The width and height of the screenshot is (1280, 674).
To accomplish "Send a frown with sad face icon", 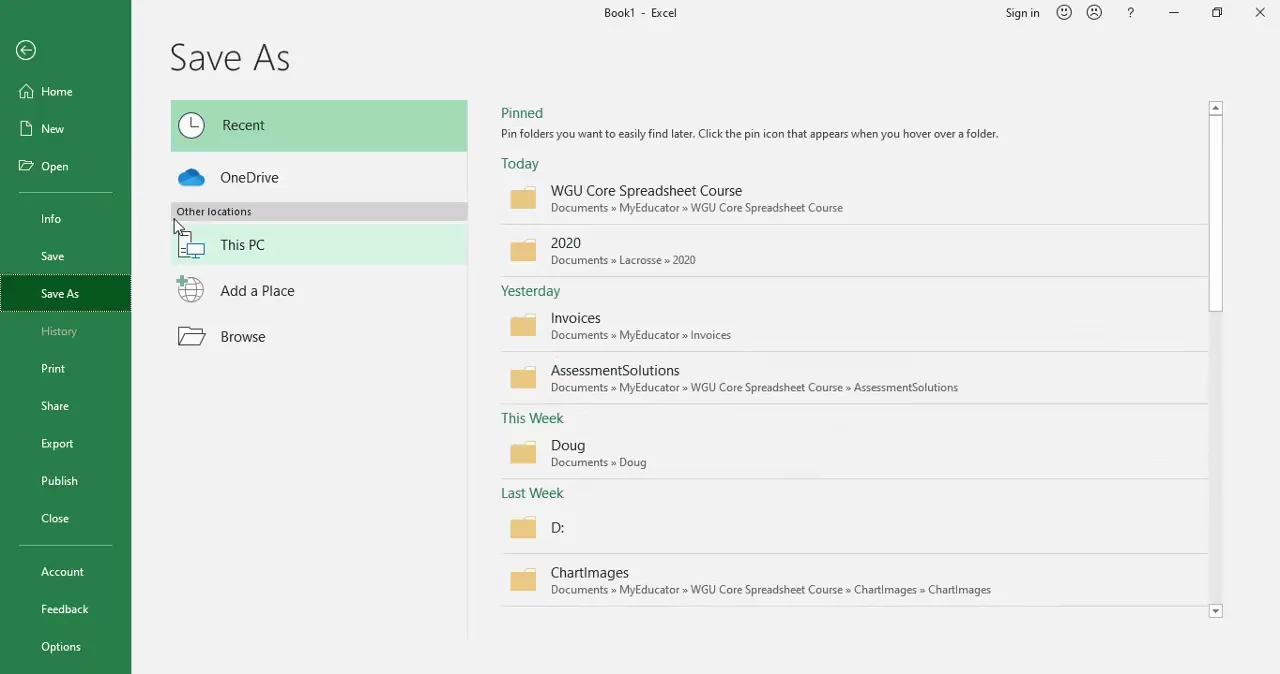I will point(1094,13).
